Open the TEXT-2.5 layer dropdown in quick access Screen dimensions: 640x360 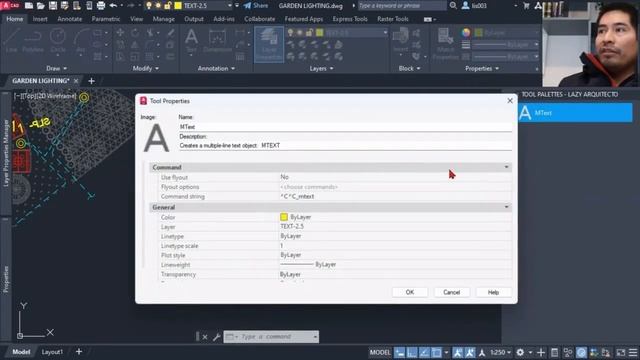[230, 5]
